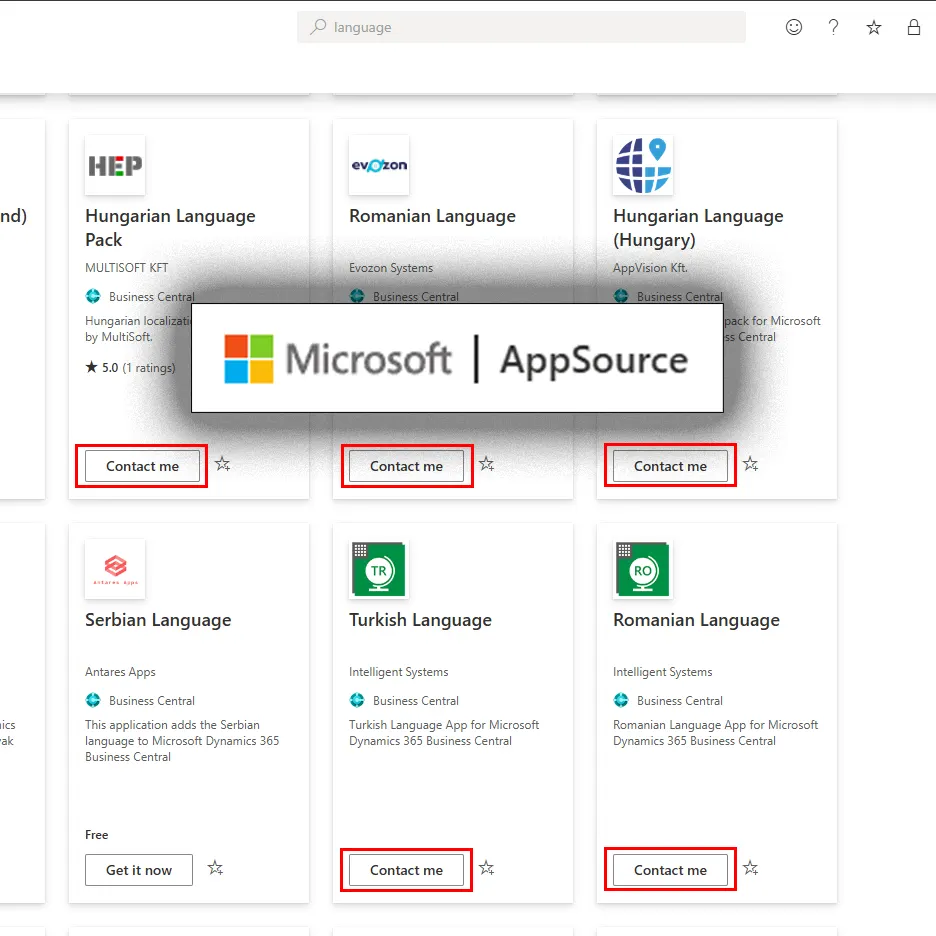Image resolution: width=936 pixels, height=936 pixels.
Task: Open Hungarian Language (Hungary) title
Action: tap(698, 227)
